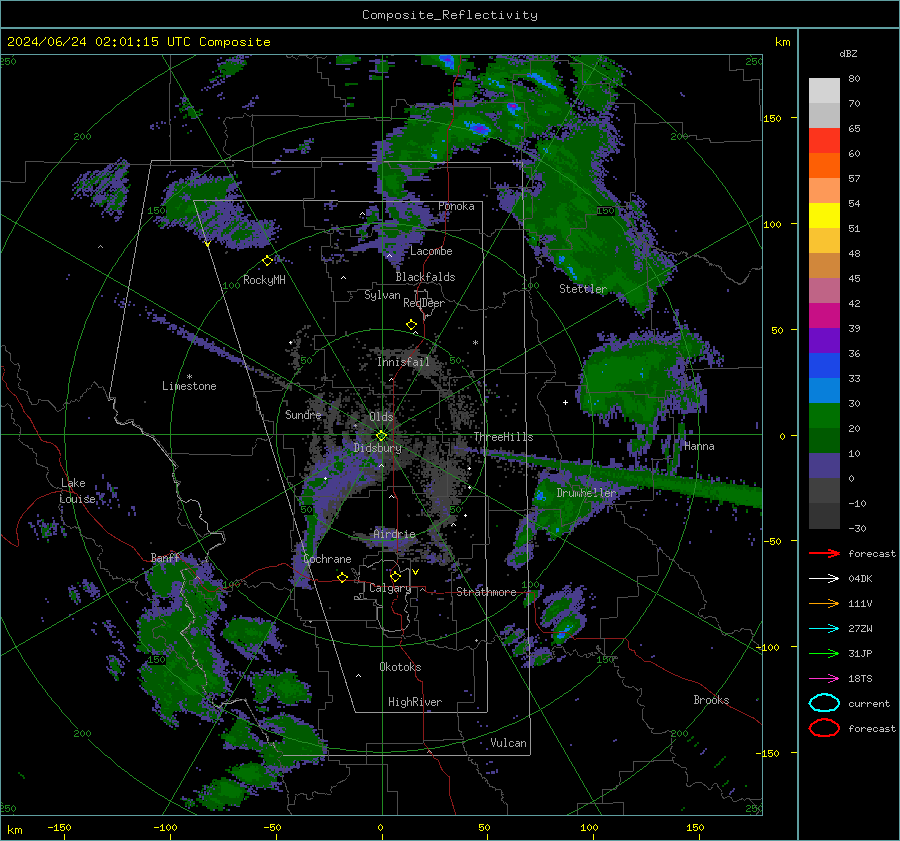Screen dimensions: 900x841
Task: Select the cyan current ellipse icon
Action: (824, 703)
